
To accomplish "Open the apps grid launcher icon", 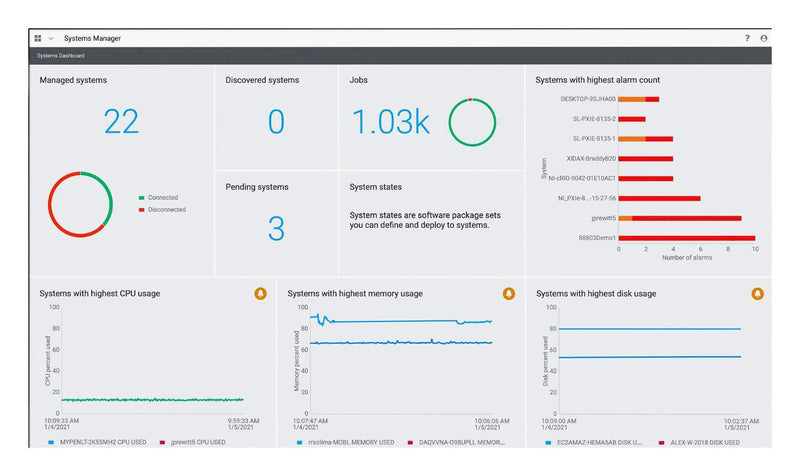I will 38,38.
